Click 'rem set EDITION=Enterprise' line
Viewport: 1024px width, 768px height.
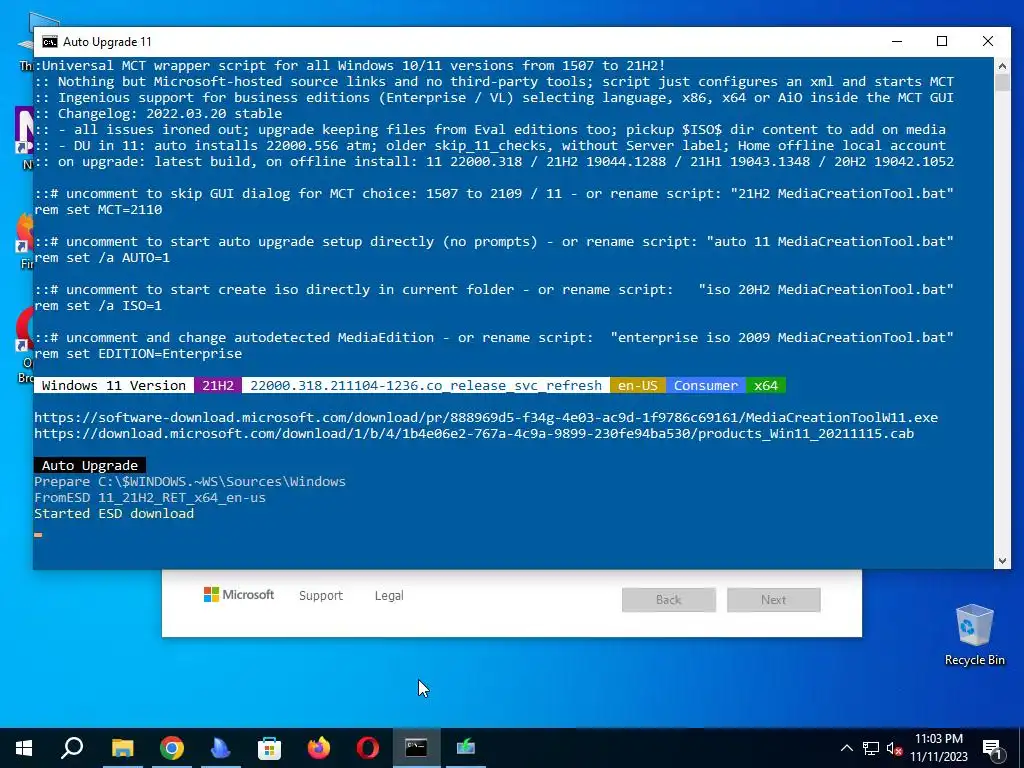pyautogui.click(x=138, y=353)
